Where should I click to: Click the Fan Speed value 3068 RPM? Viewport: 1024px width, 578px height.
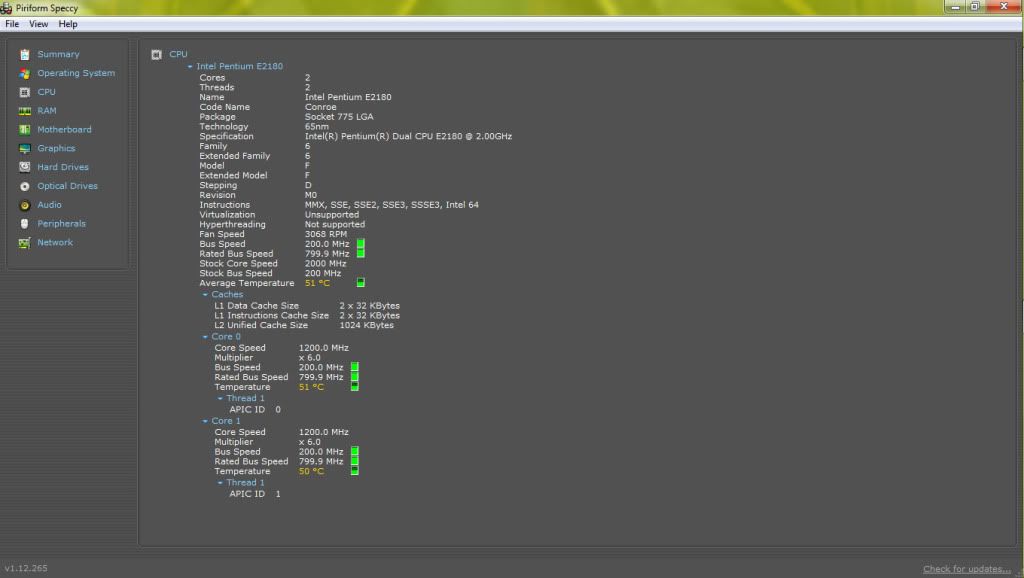click(326, 234)
